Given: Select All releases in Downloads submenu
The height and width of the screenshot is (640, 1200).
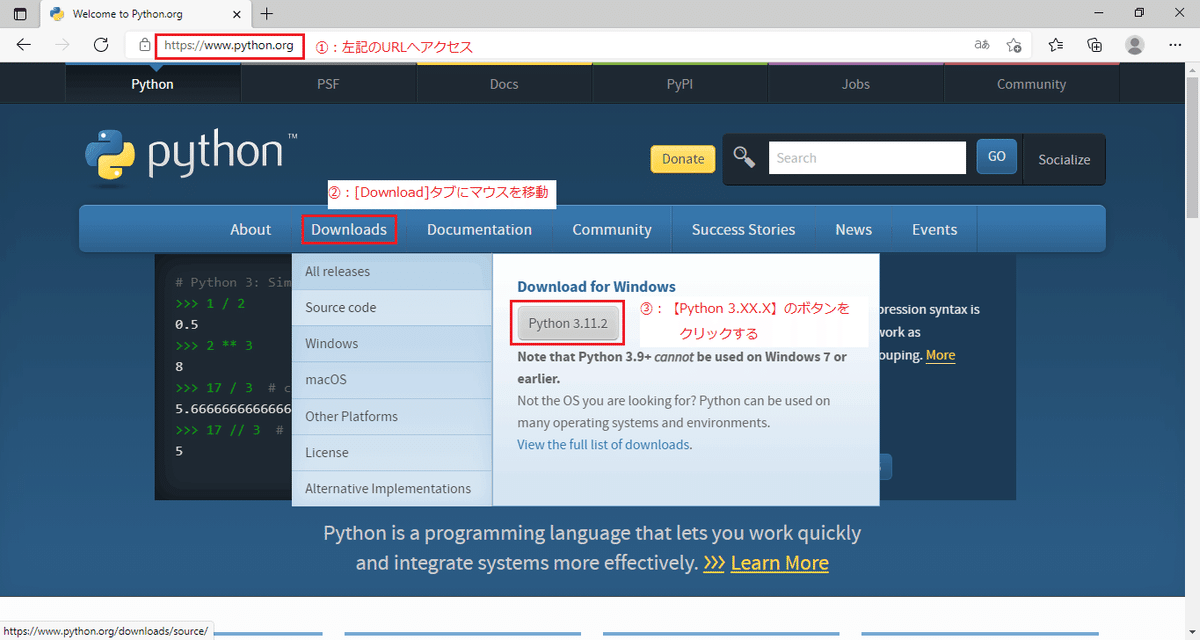Looking at the screenshot, I should (x=392, y=271).
